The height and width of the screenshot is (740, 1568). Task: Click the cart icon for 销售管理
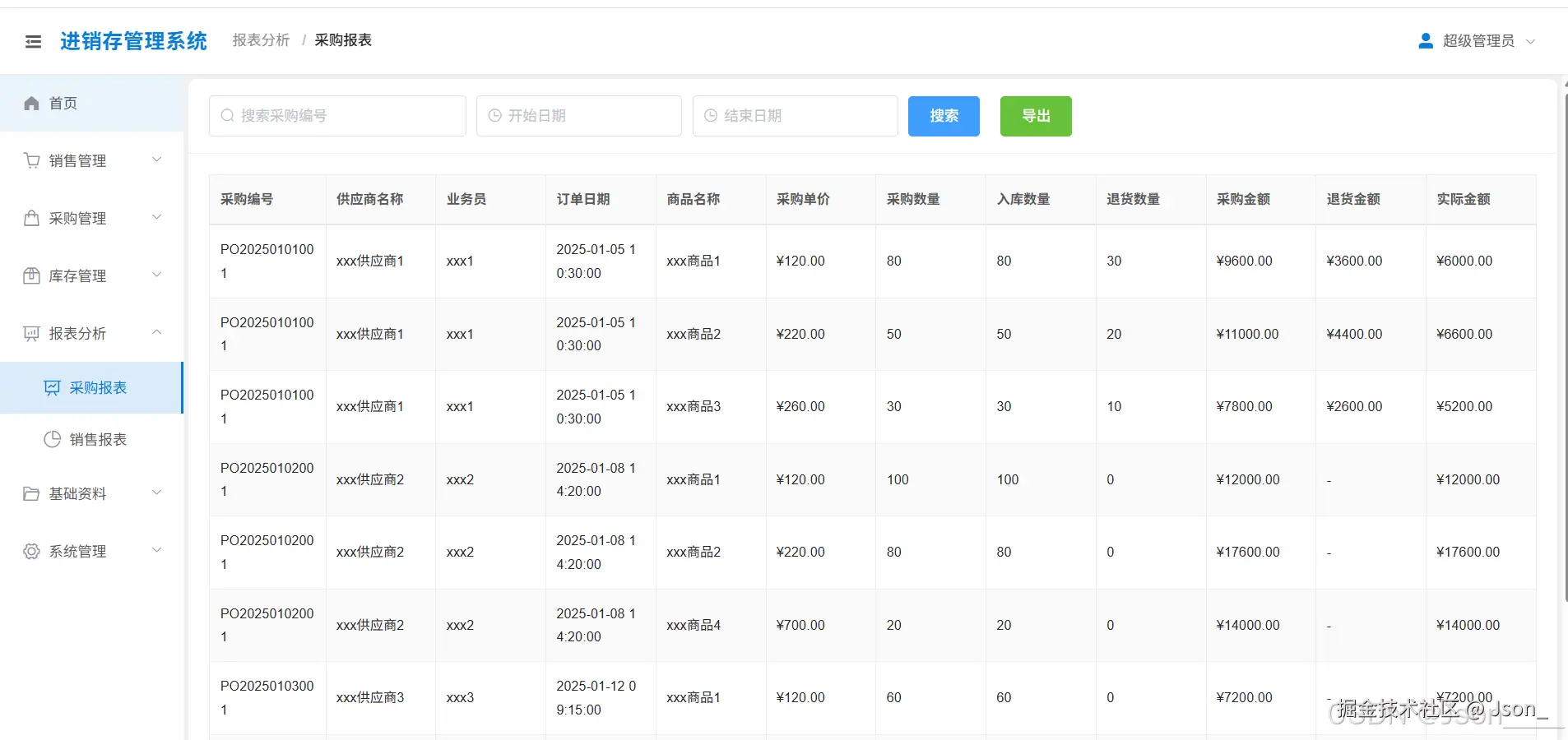[31, 160]
